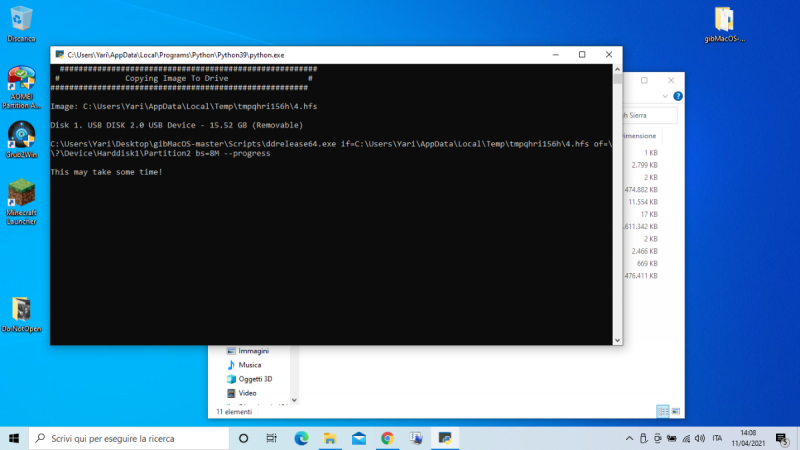Switch Explorer to large icons view
This screenshot has width=800, height=450.
click(x=676, y=411)
